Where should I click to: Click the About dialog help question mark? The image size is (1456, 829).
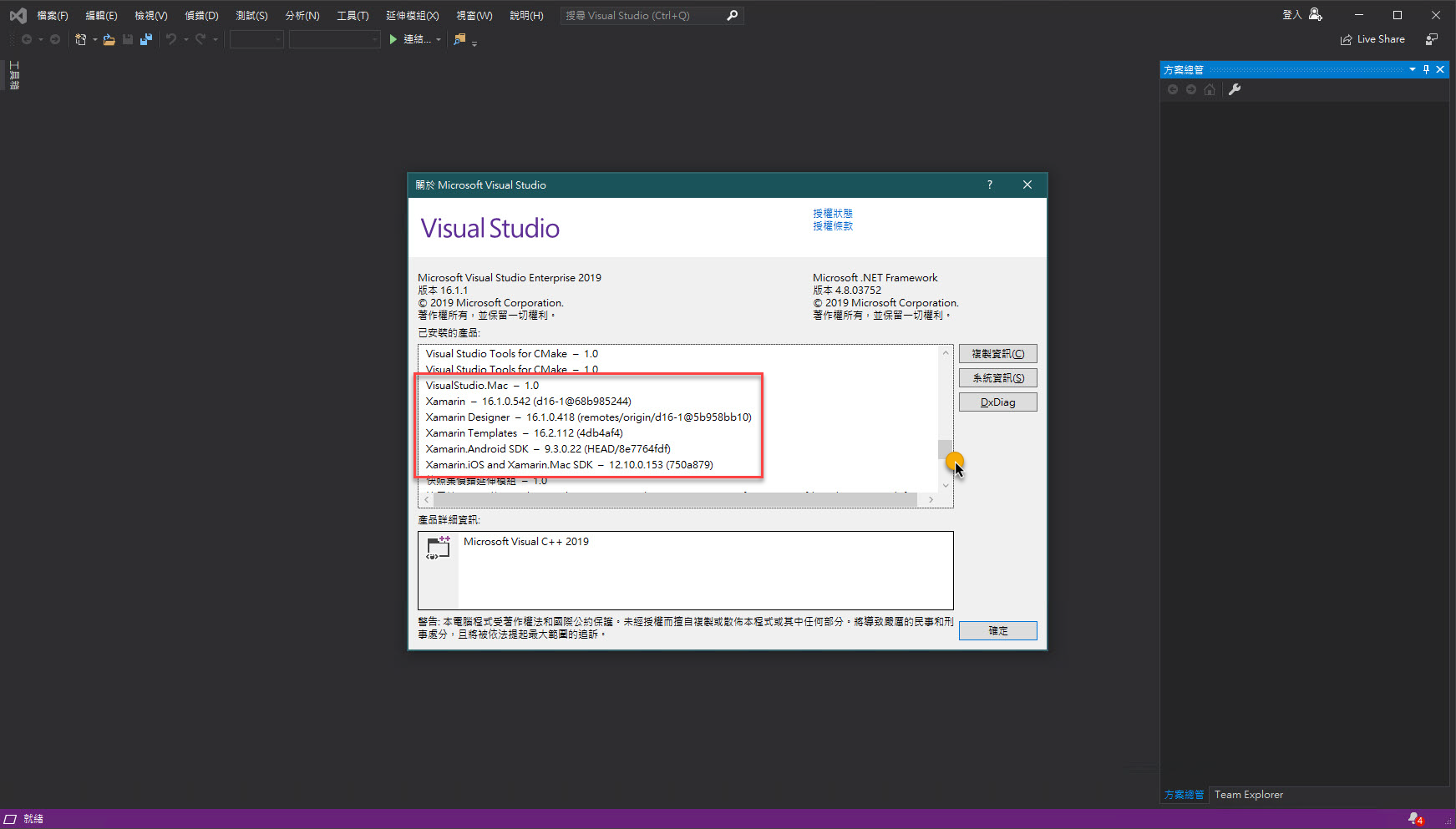point(990,185)
